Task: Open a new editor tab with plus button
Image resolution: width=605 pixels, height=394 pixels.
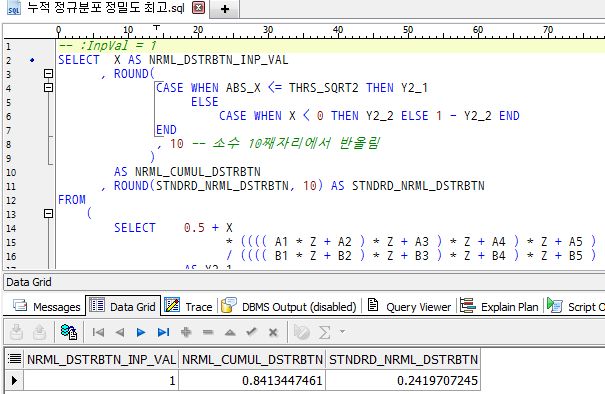Action: 225,8
